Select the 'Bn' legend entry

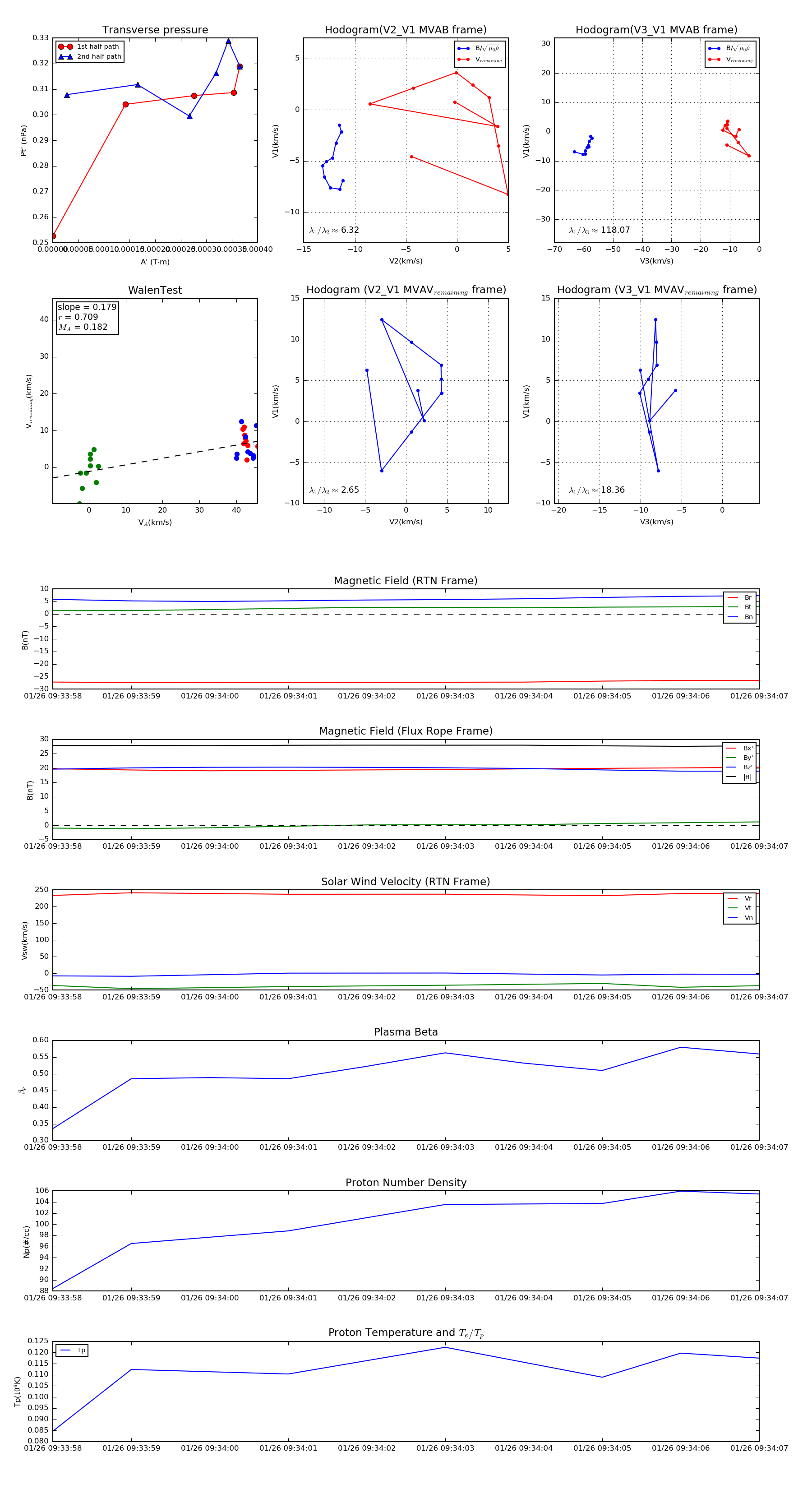[740, 617]
